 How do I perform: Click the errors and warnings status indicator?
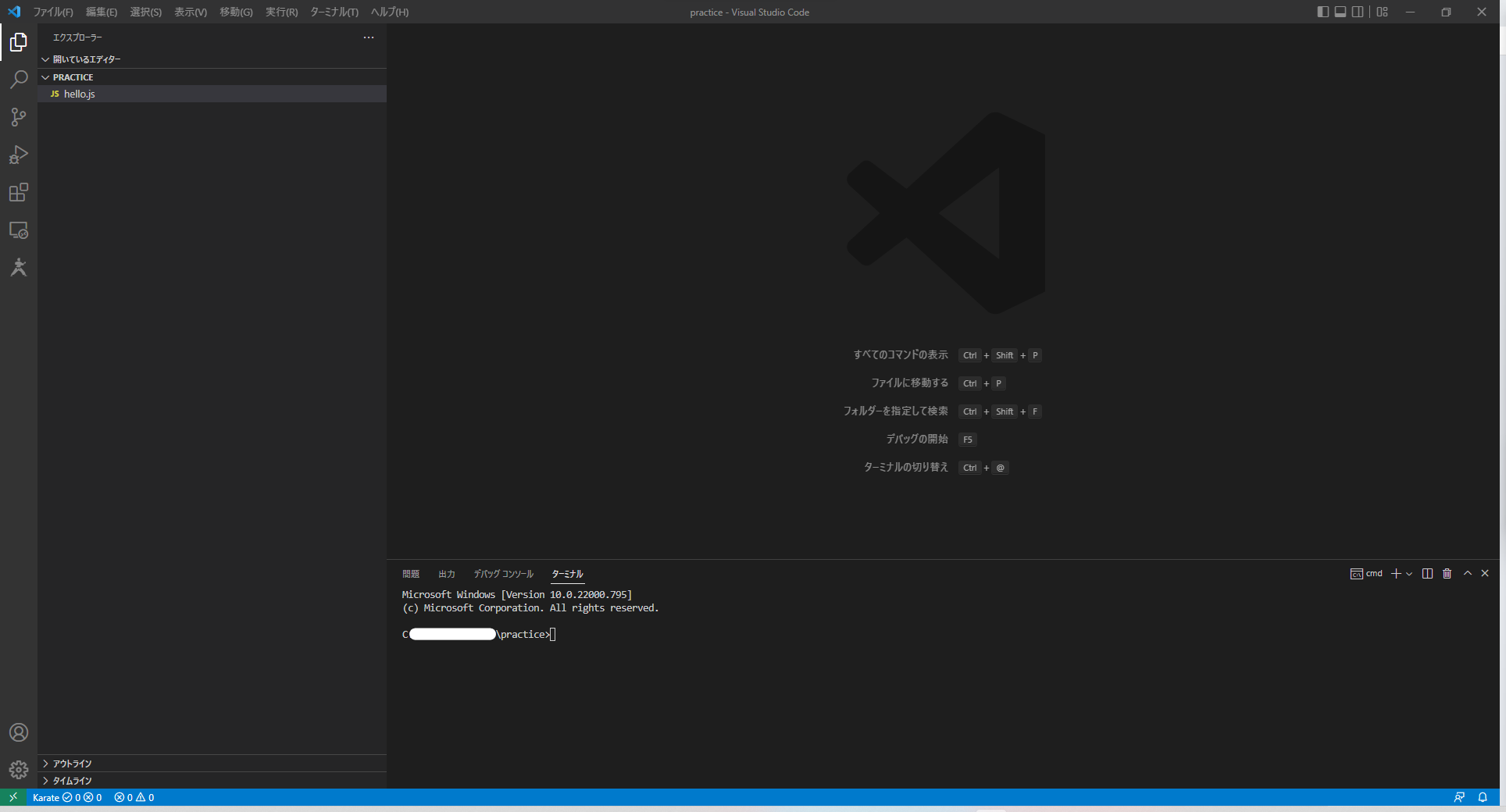[134, 797]
